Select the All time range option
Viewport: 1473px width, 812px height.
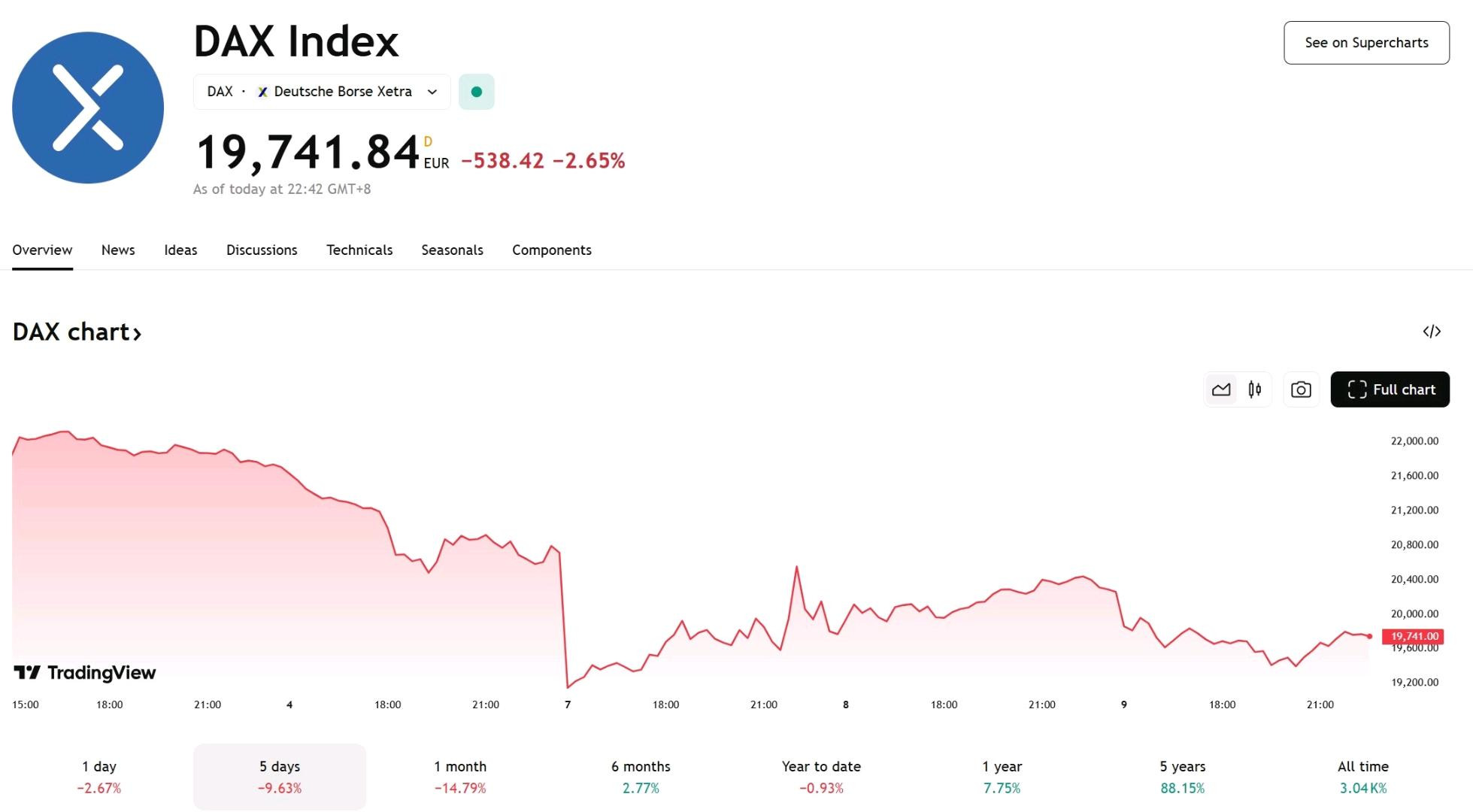coord(1363,777)
